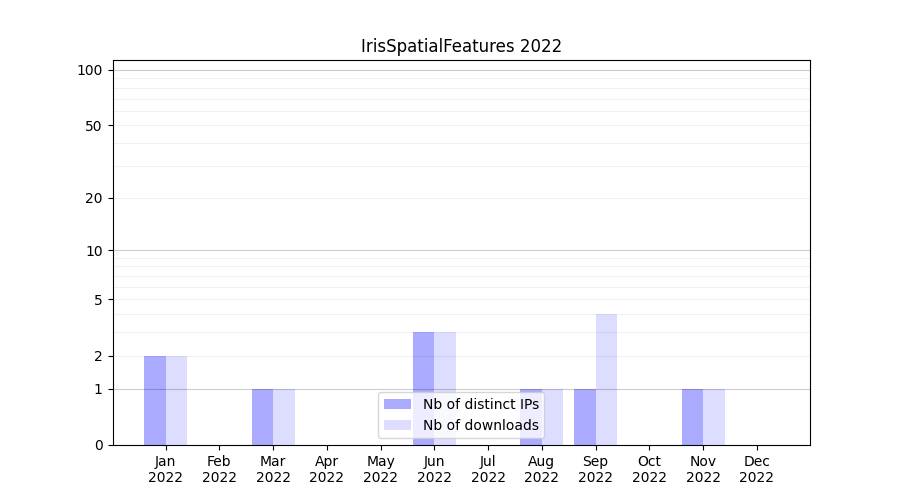Click the November downloads bar
The image size is (900, 500).
tap(714, 417)
